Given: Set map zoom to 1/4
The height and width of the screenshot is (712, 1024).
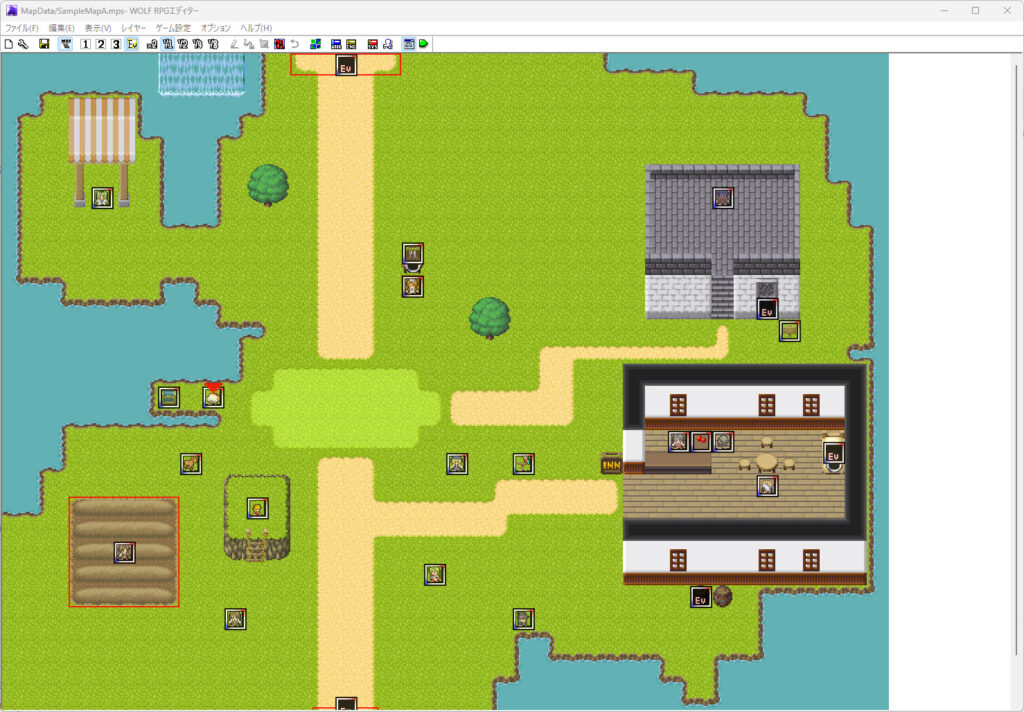Looking at the screenshot, I should point(198,44).
